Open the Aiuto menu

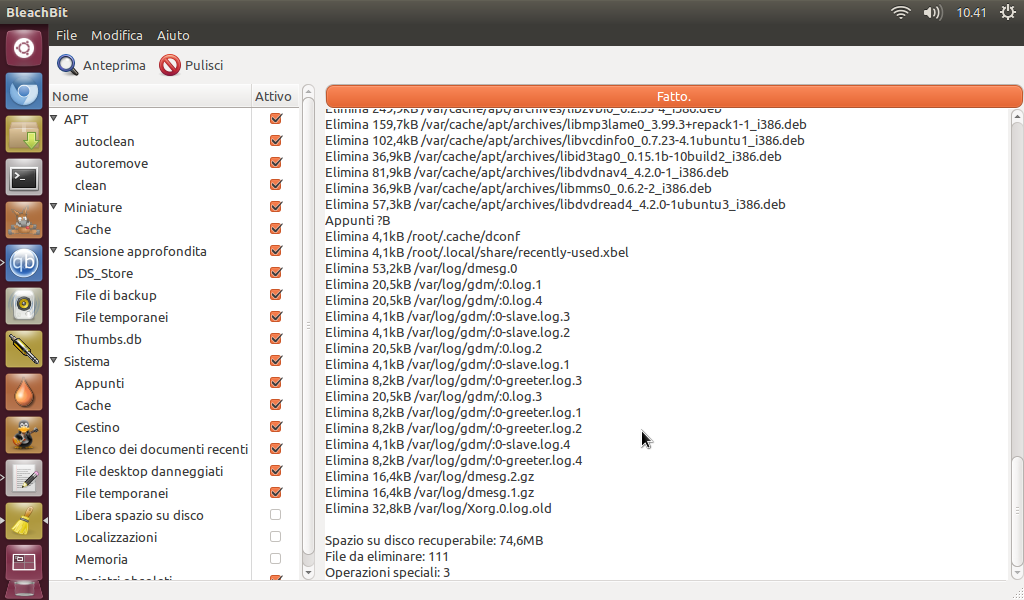click(173, 35)
